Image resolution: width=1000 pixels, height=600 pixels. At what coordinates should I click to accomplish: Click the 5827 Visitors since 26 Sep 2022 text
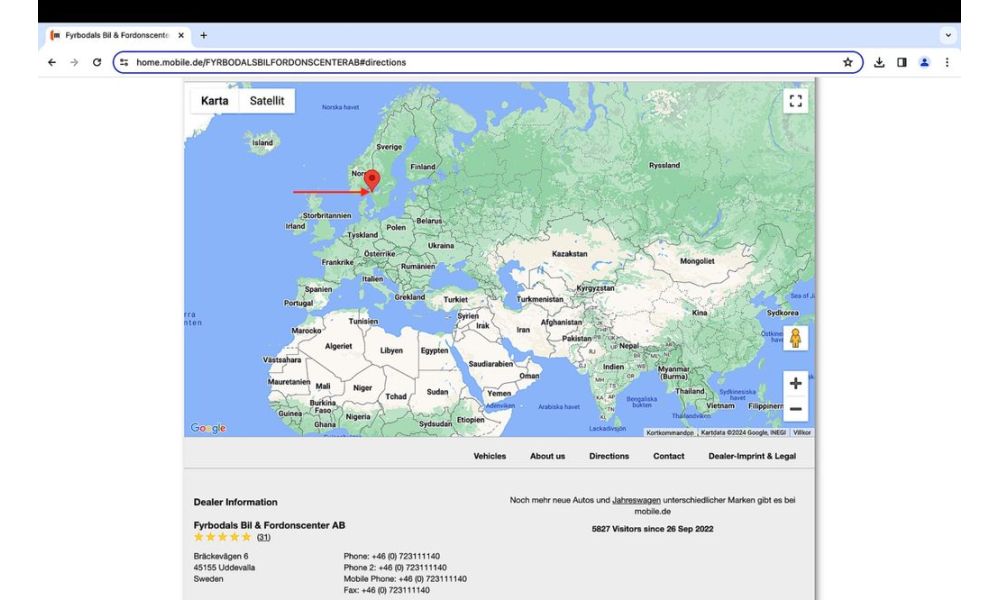point(652,529)
